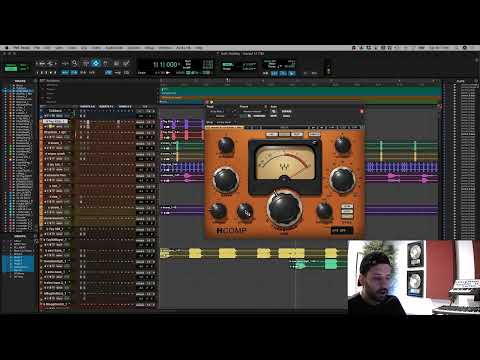Open the Help menu
The height and width of the screenshot is (360, 480).
199,48
